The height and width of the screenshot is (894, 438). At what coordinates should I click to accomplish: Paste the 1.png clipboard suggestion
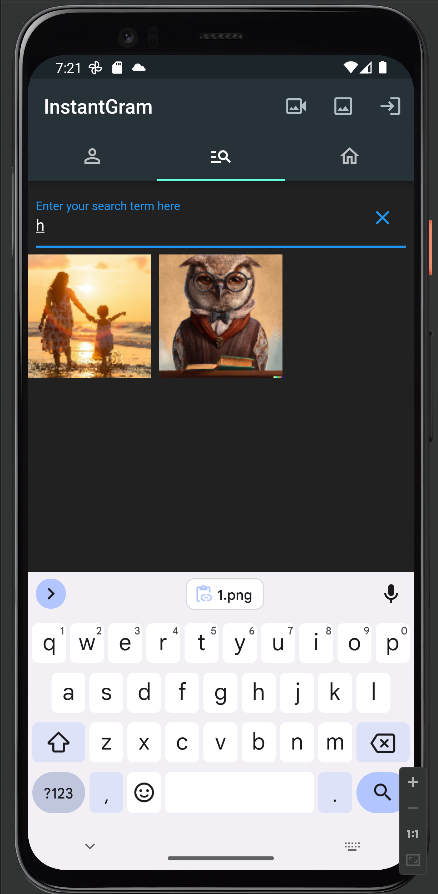(x=225, y=594)
